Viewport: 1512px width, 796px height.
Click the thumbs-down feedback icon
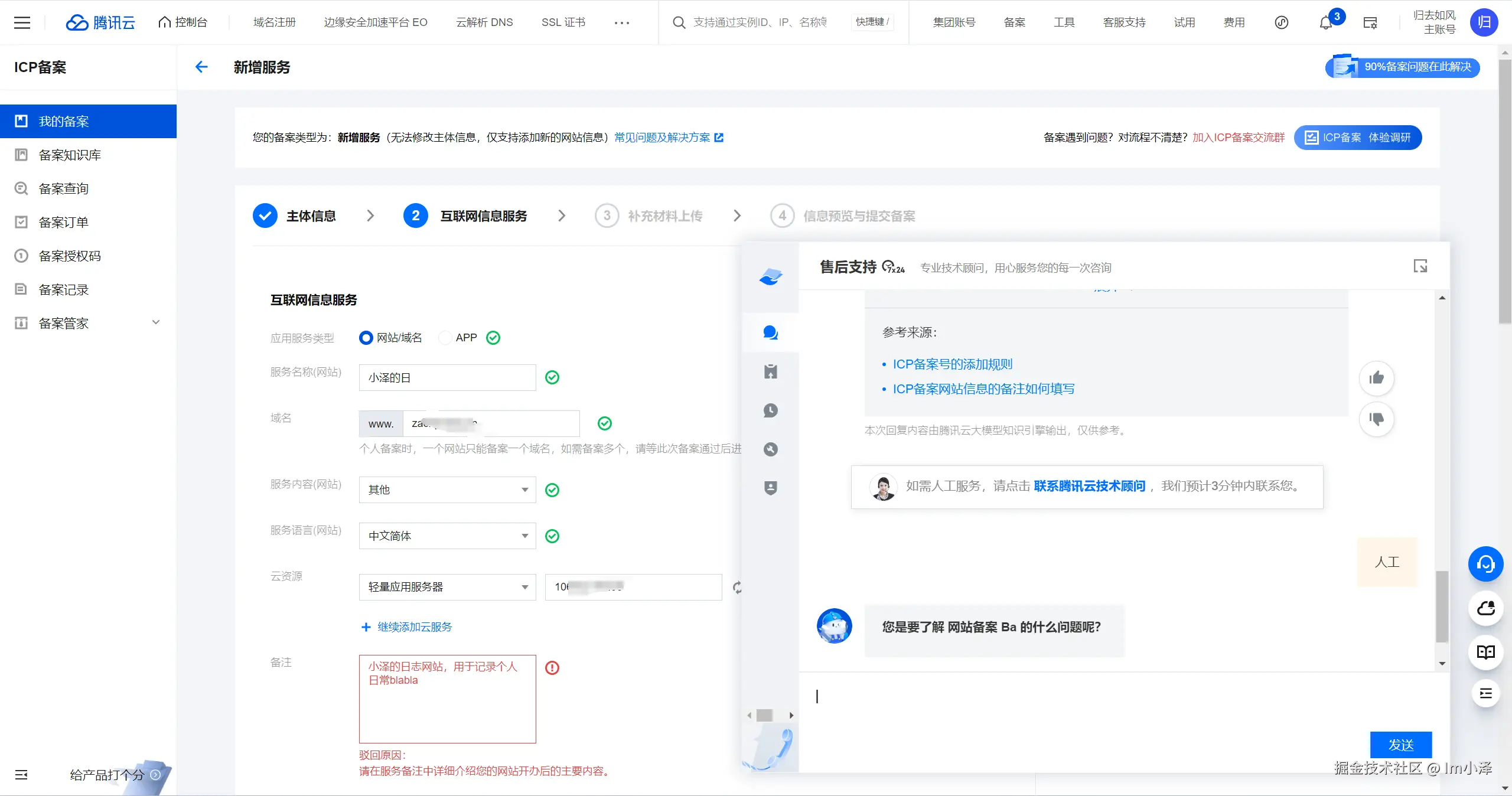(1376, 419)
